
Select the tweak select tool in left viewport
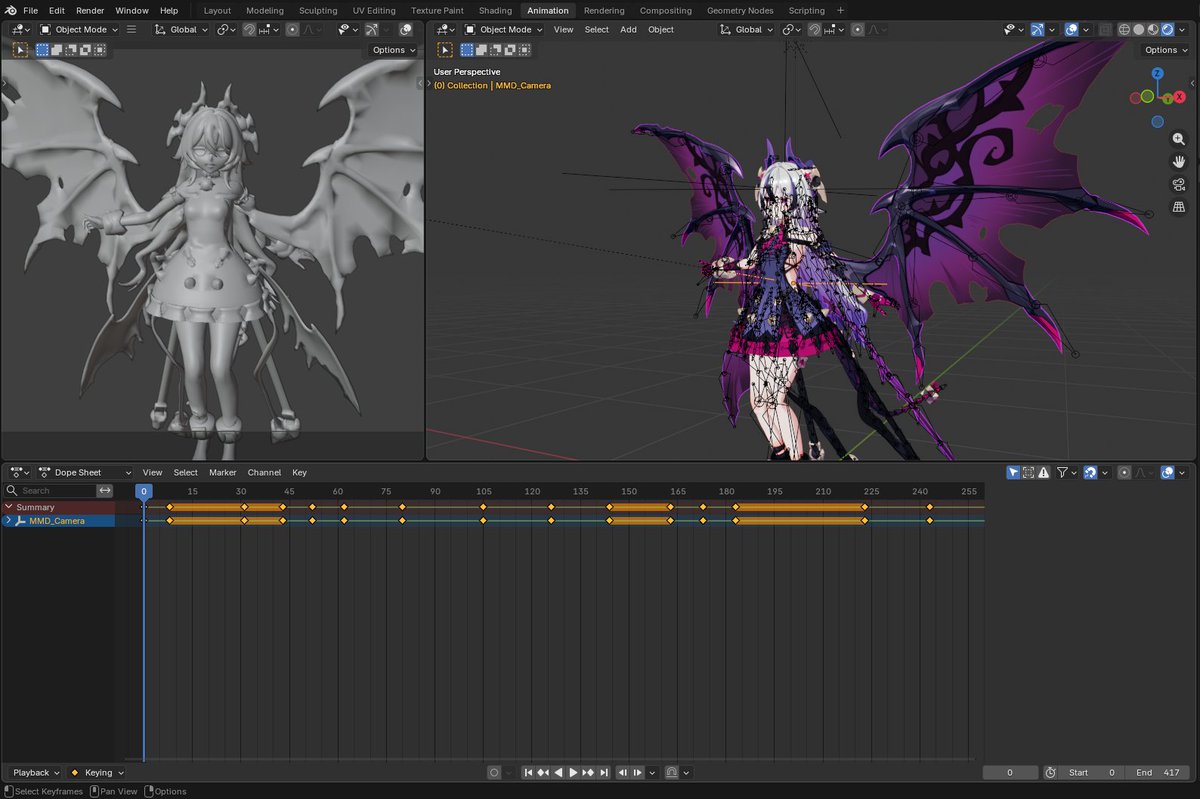[x=19, y=49]
